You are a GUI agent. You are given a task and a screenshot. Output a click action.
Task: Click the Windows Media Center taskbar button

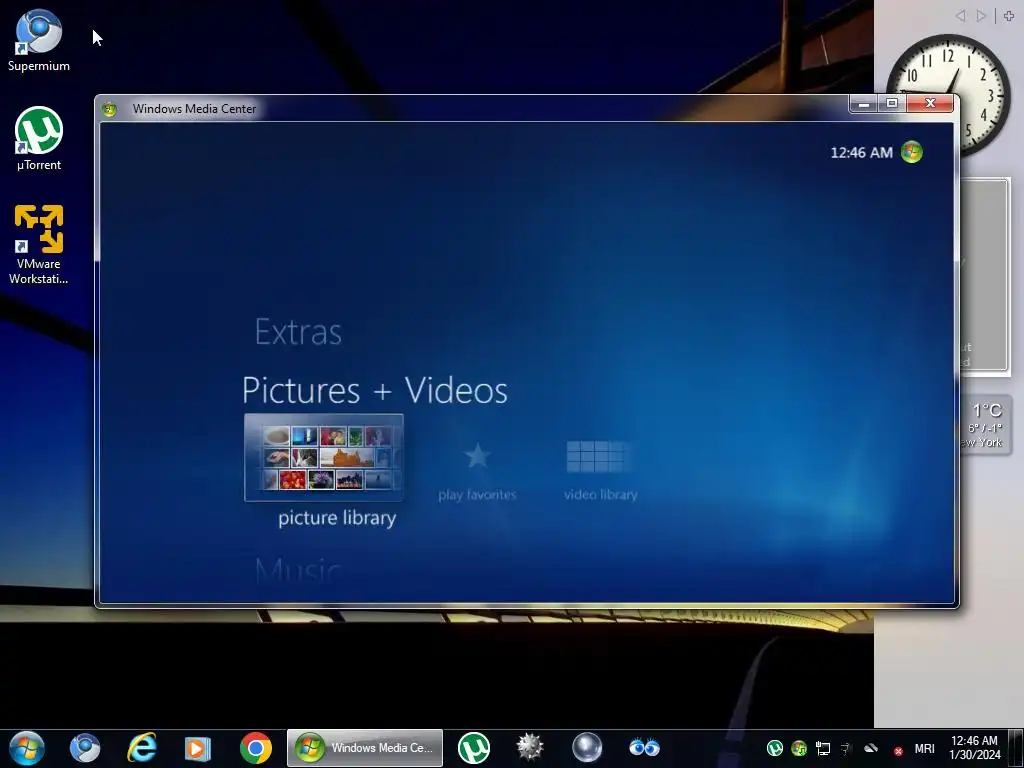365,748
